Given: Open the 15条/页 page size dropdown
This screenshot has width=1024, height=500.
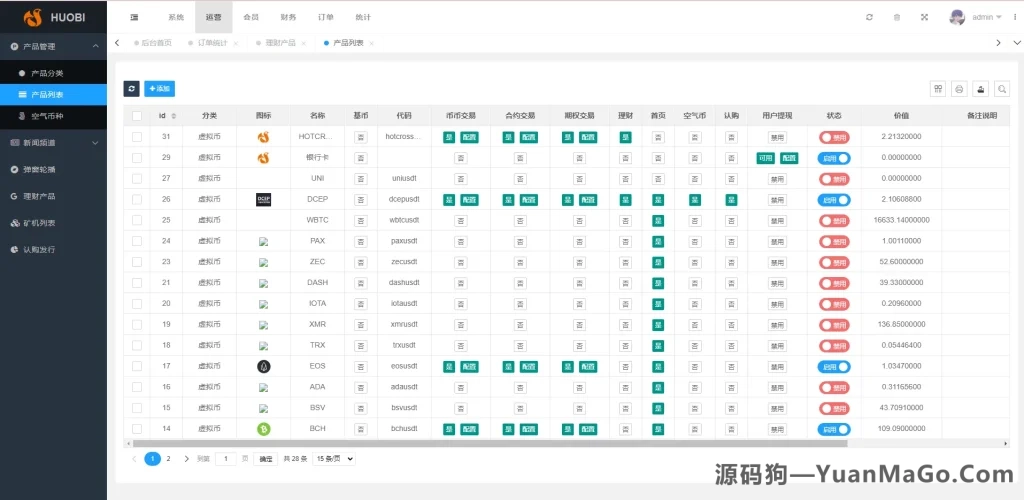Looking at the screenshot, I should pyautogui.click(x=334, y=459).
